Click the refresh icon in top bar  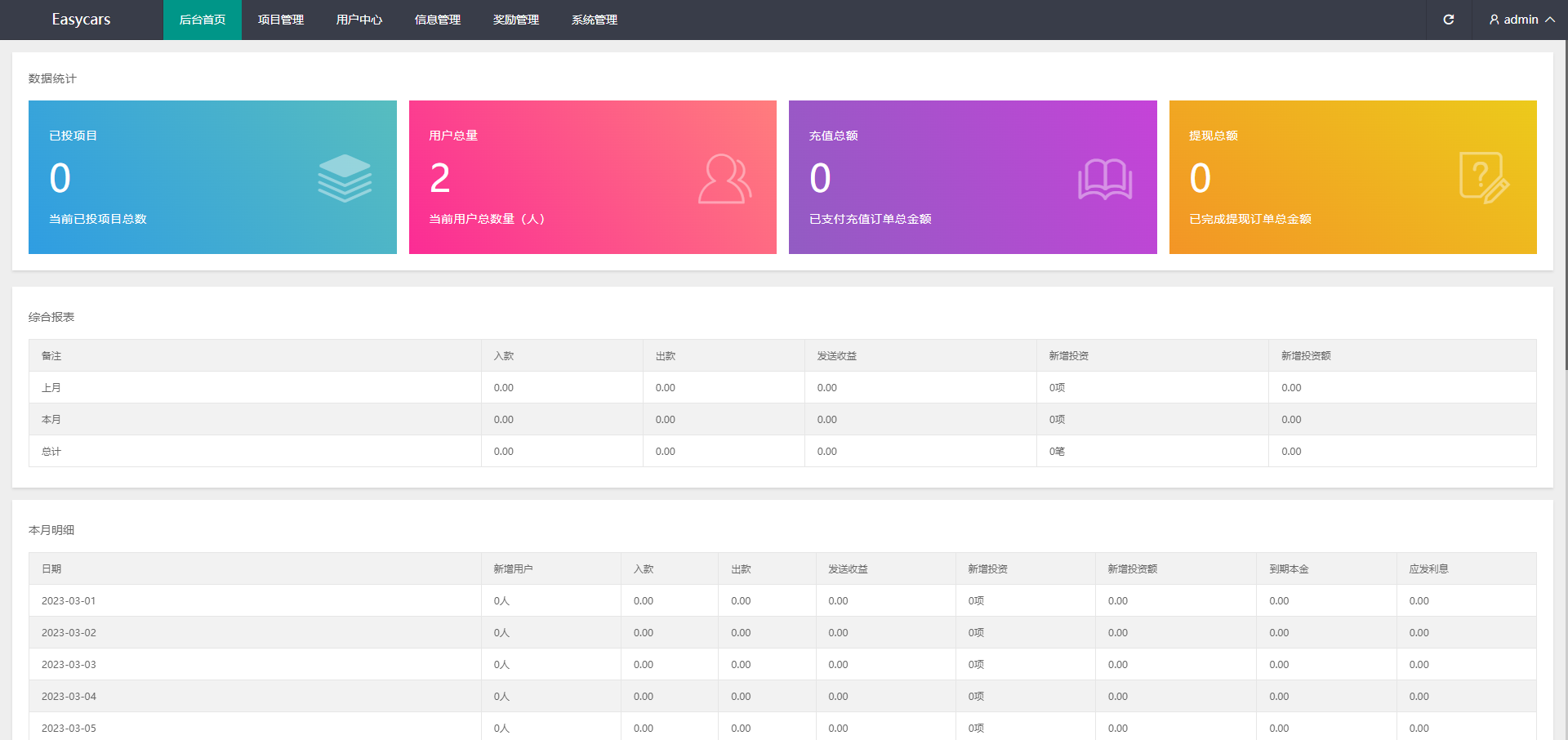[x=1448, y=20]
